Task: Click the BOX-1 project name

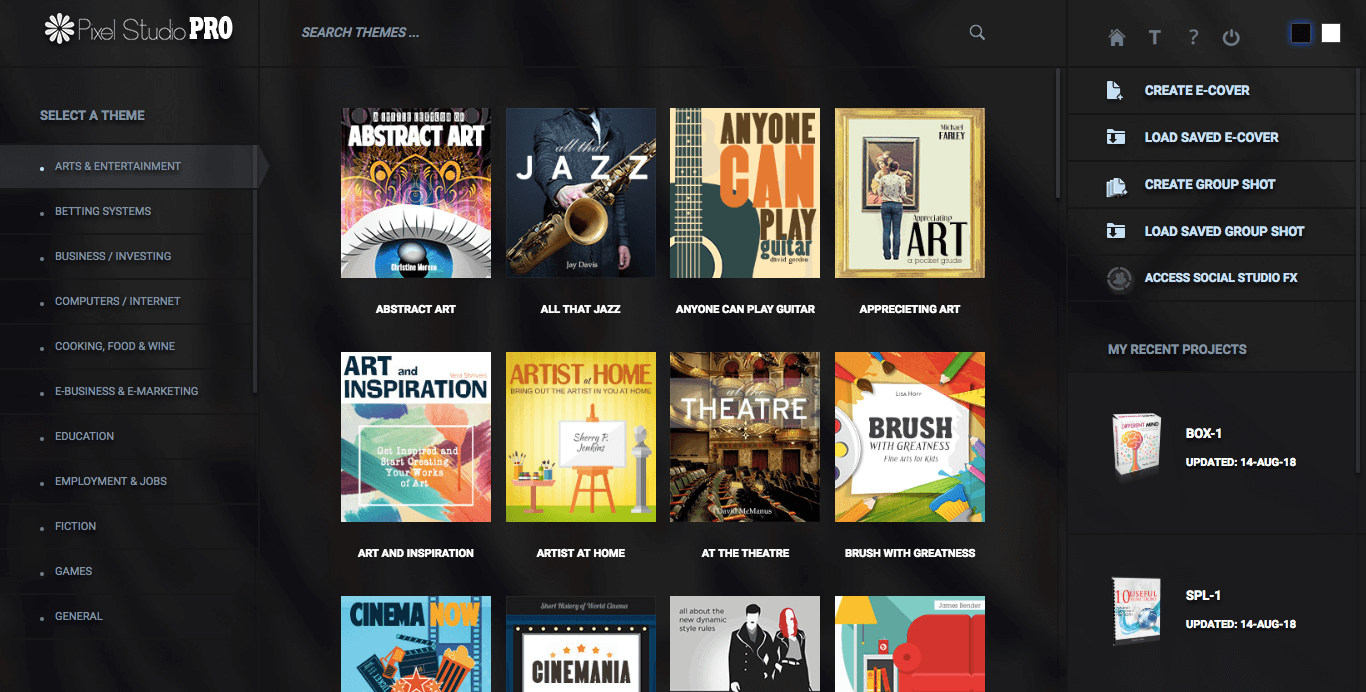Action: point(1204,434)
